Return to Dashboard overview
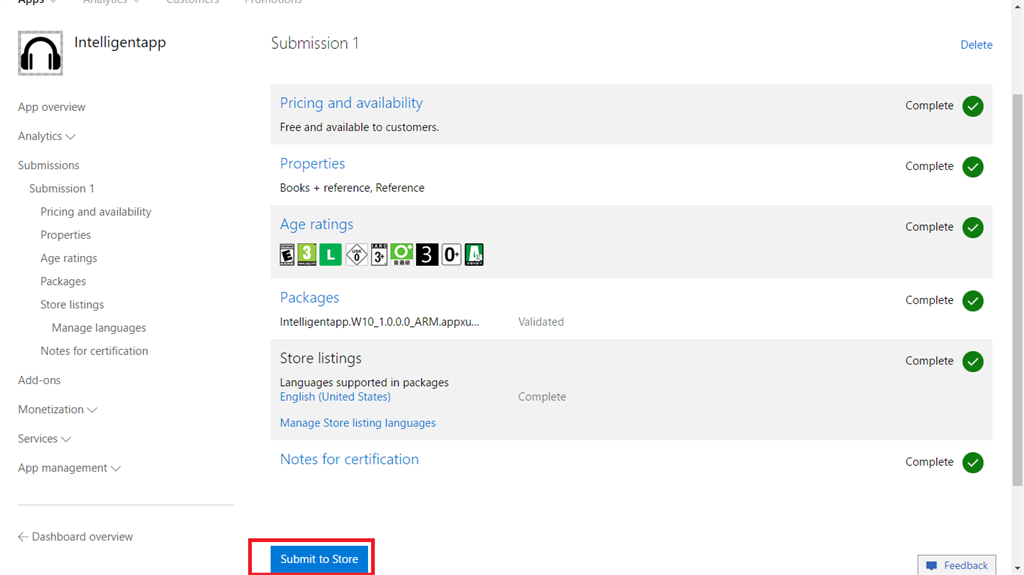 point(82,536)
